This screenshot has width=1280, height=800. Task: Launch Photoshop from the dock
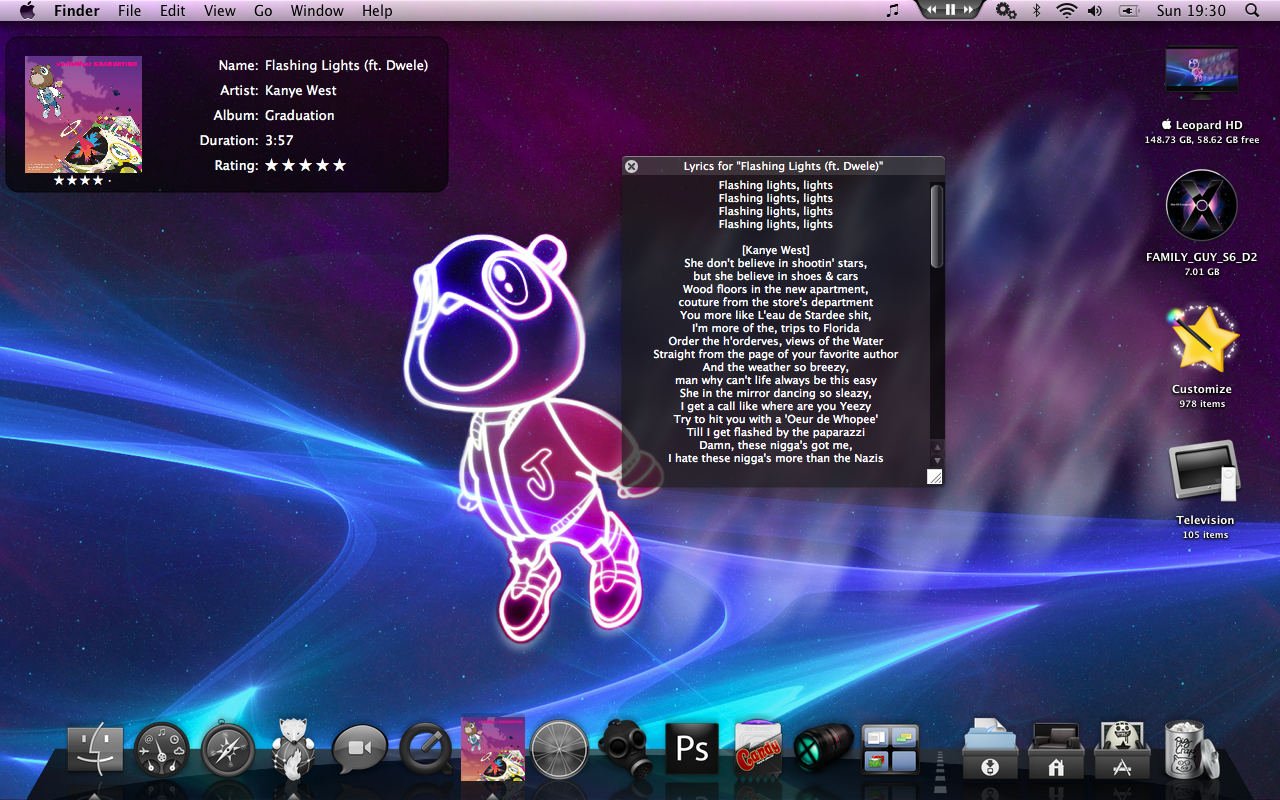pyautogui.click(x=692, y=749)
